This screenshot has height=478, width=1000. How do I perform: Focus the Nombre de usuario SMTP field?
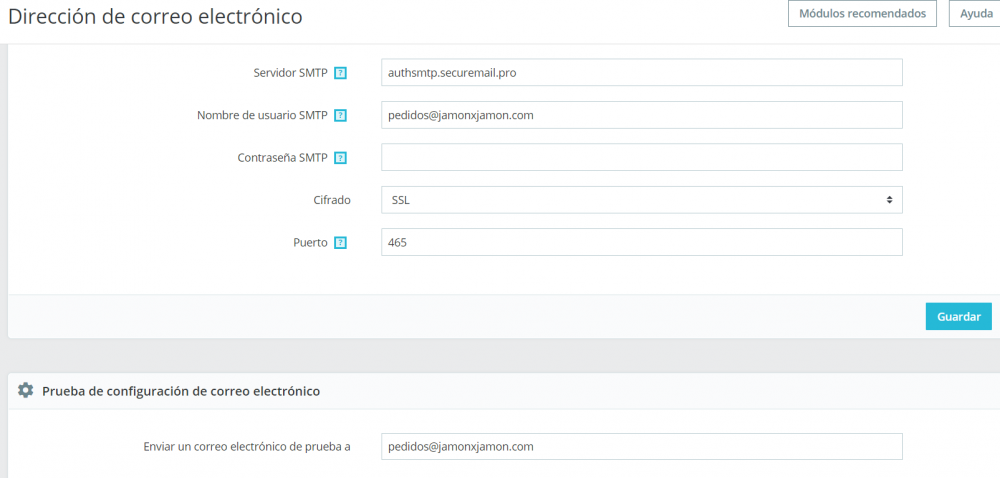[642, 115]
